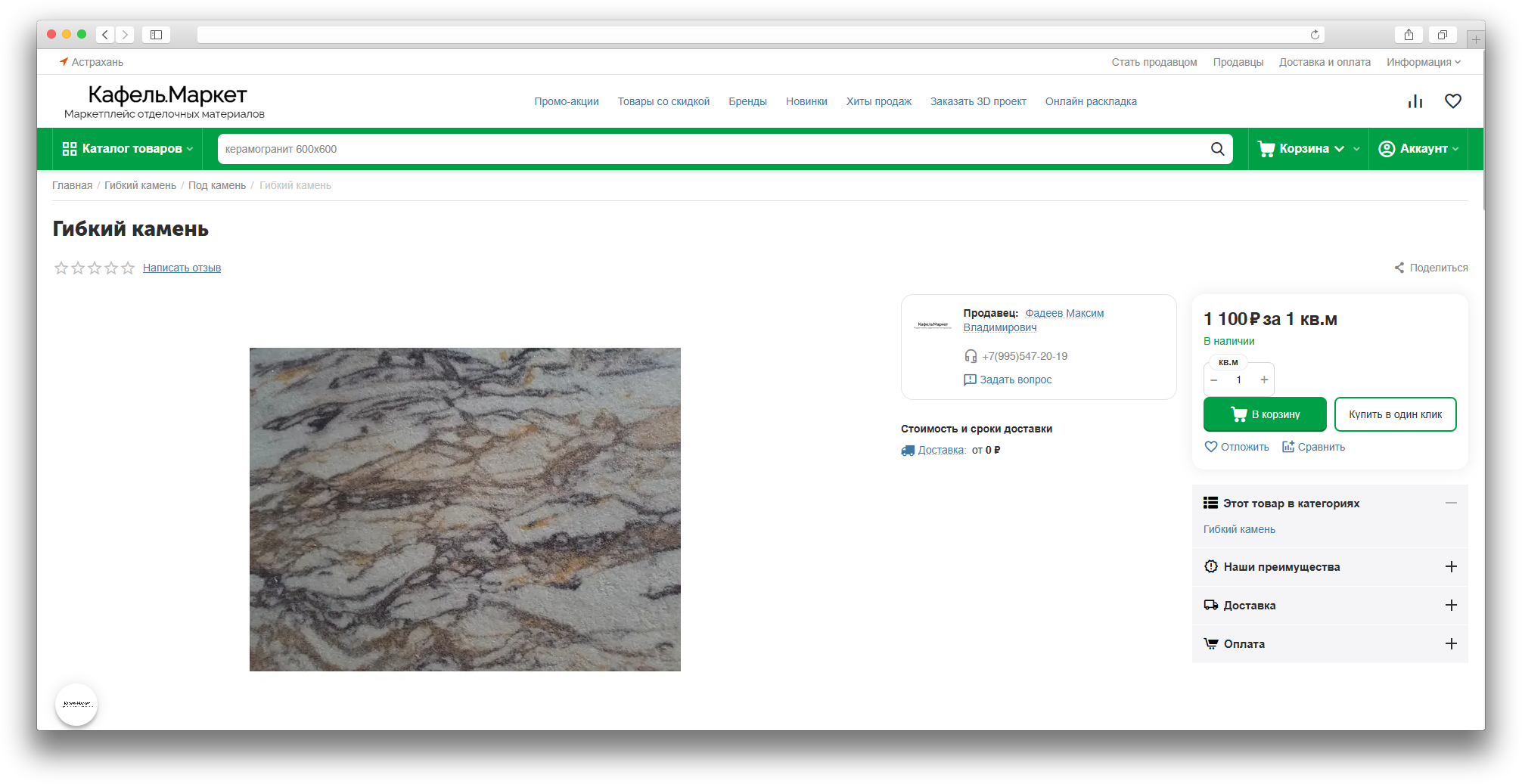
Task: Click the Astrakhan location arrow icon
Action: (x=64, y=62)
